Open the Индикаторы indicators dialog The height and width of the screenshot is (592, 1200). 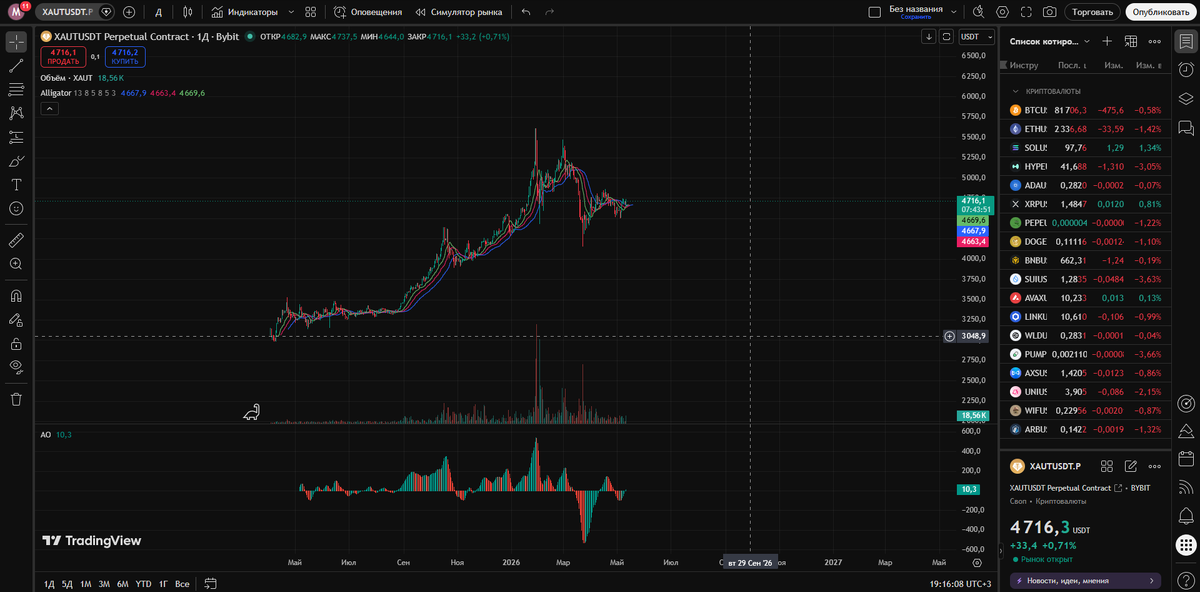coord(244,12)
